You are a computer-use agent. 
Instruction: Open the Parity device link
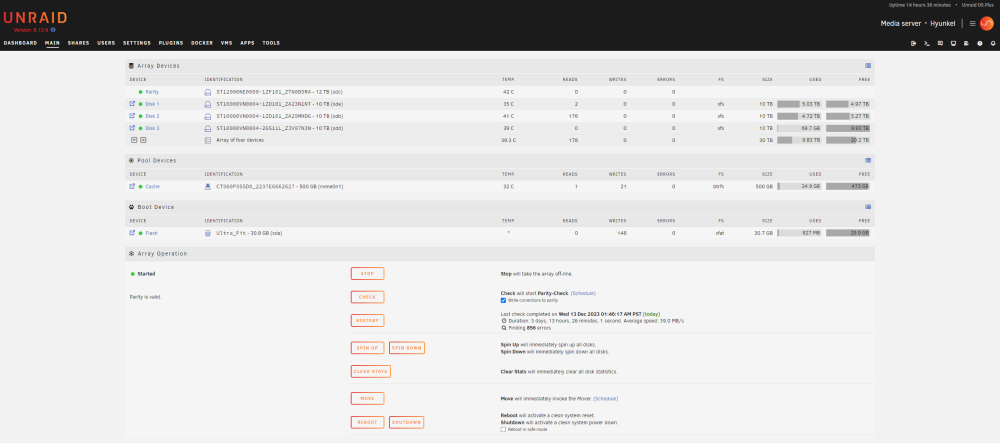point(152,92)
